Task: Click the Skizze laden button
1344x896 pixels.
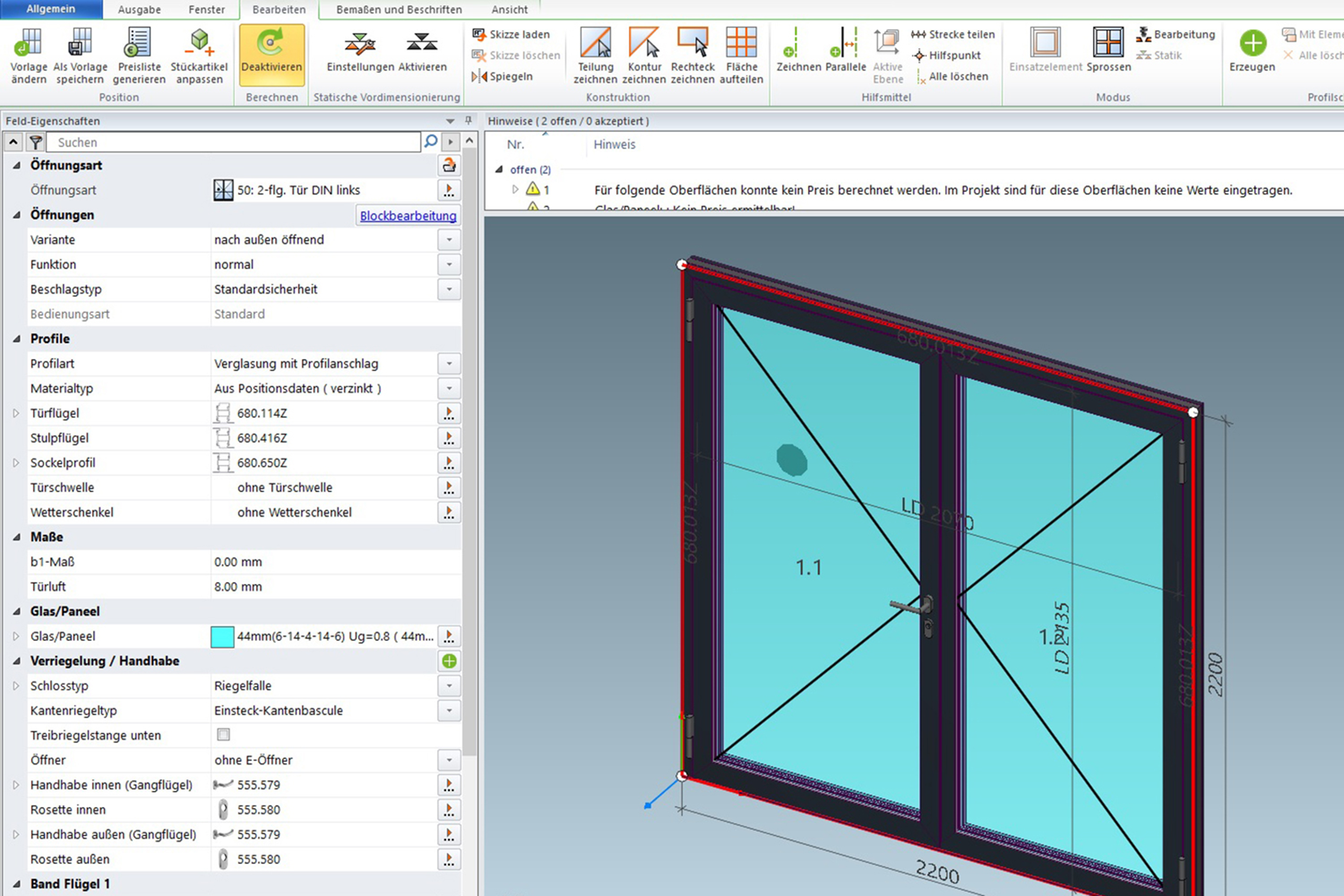Action: click(x=512, y=34)
